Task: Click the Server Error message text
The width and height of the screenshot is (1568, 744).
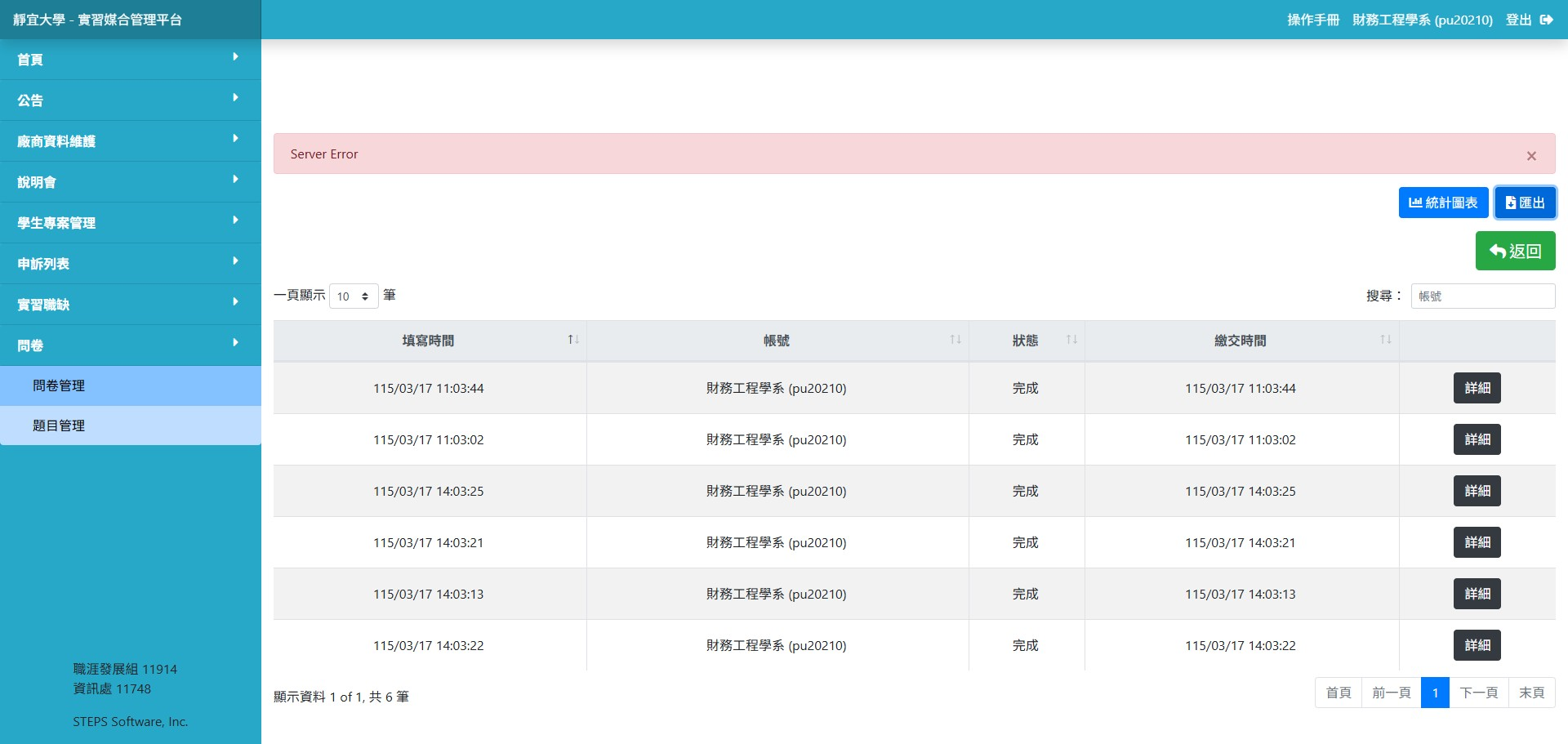Action: point(324,154)
